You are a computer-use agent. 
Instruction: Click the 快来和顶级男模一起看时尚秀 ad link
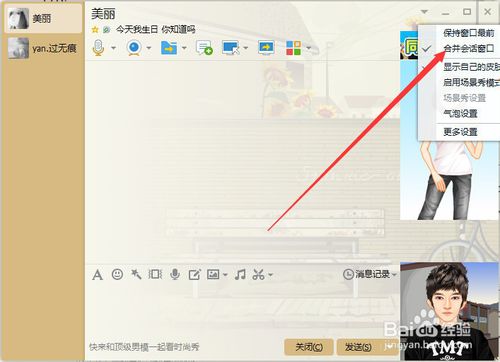[x=144, y=347]
